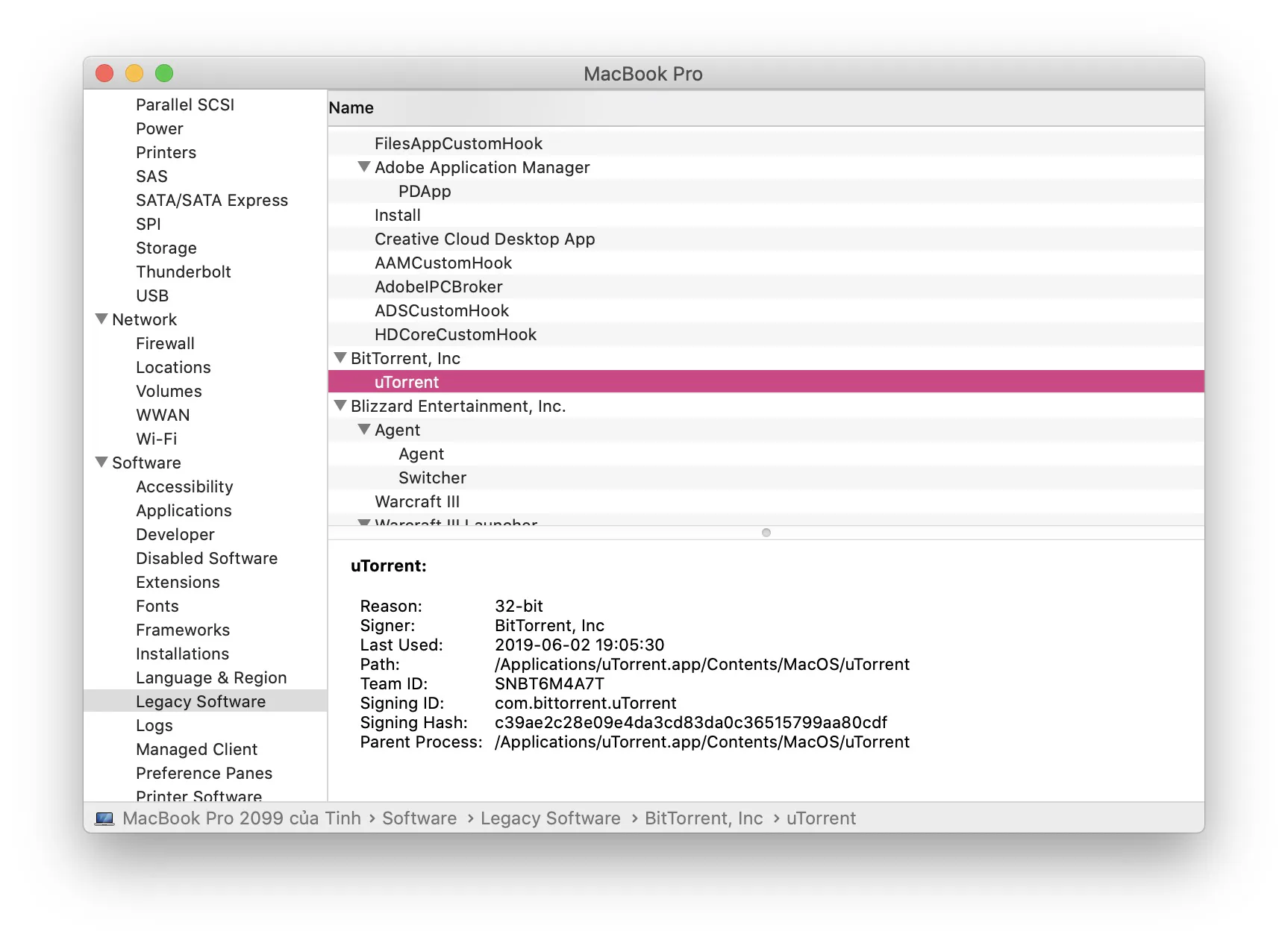Select Developer in the sidebar

point(175,534)
